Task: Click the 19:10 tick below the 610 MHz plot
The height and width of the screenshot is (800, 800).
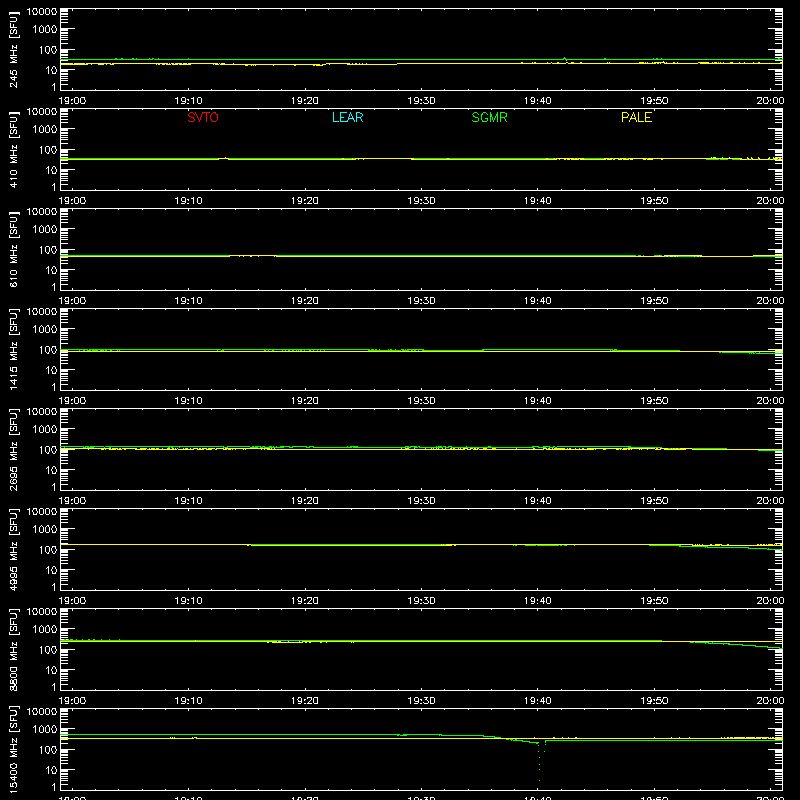Action: click(x=188, y=301)
